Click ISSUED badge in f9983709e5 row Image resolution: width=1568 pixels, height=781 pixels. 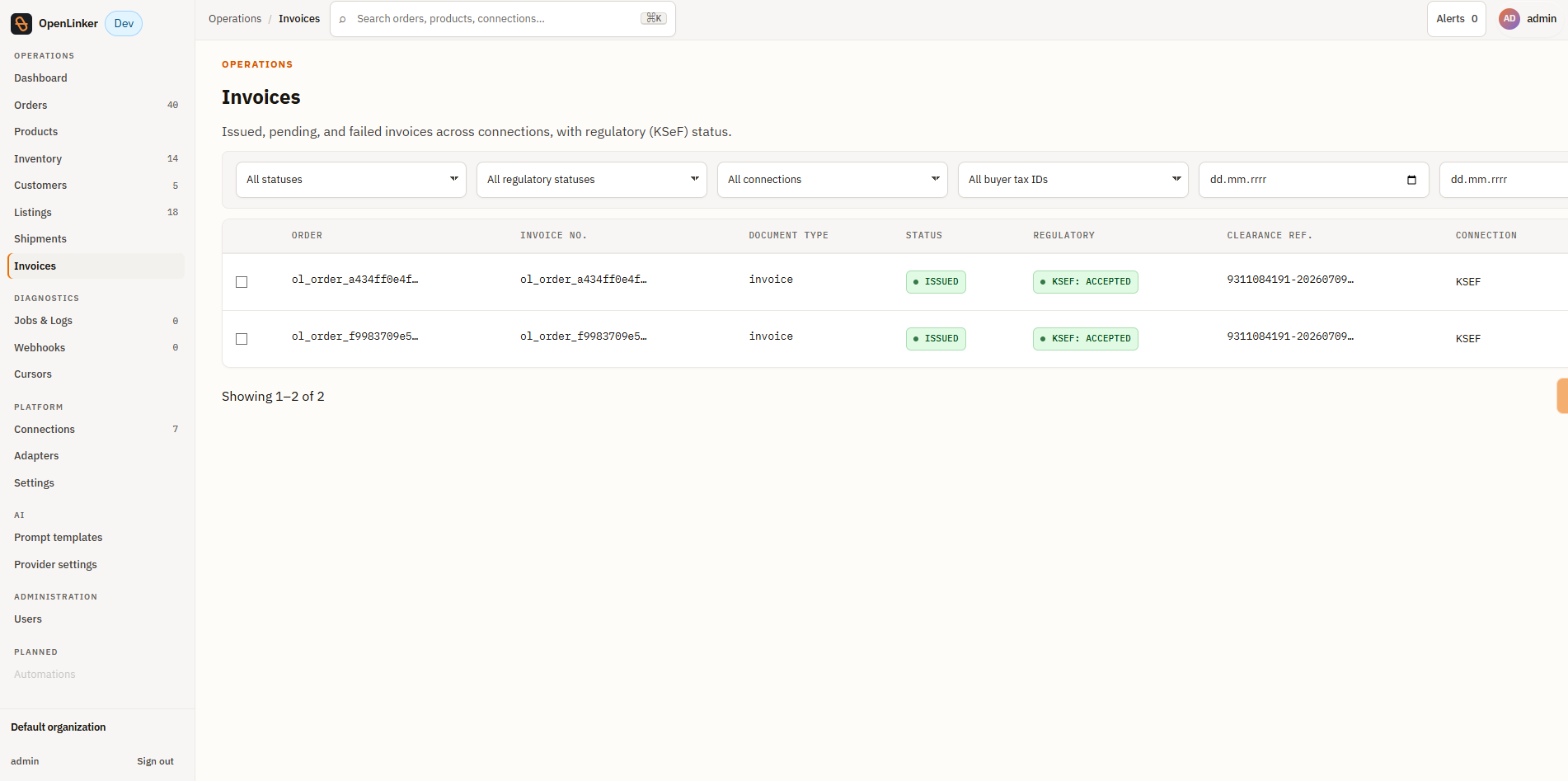(x=936, y=339)
